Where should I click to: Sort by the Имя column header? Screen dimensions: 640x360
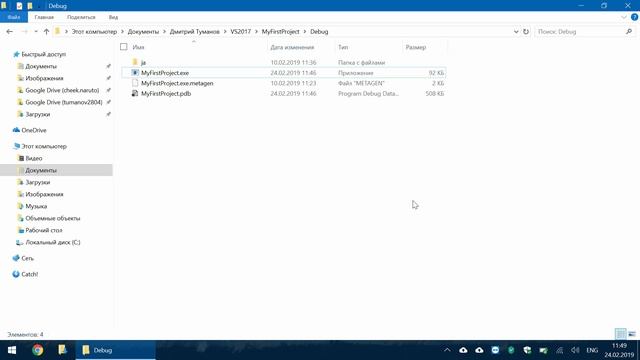(x=138, y=47)
